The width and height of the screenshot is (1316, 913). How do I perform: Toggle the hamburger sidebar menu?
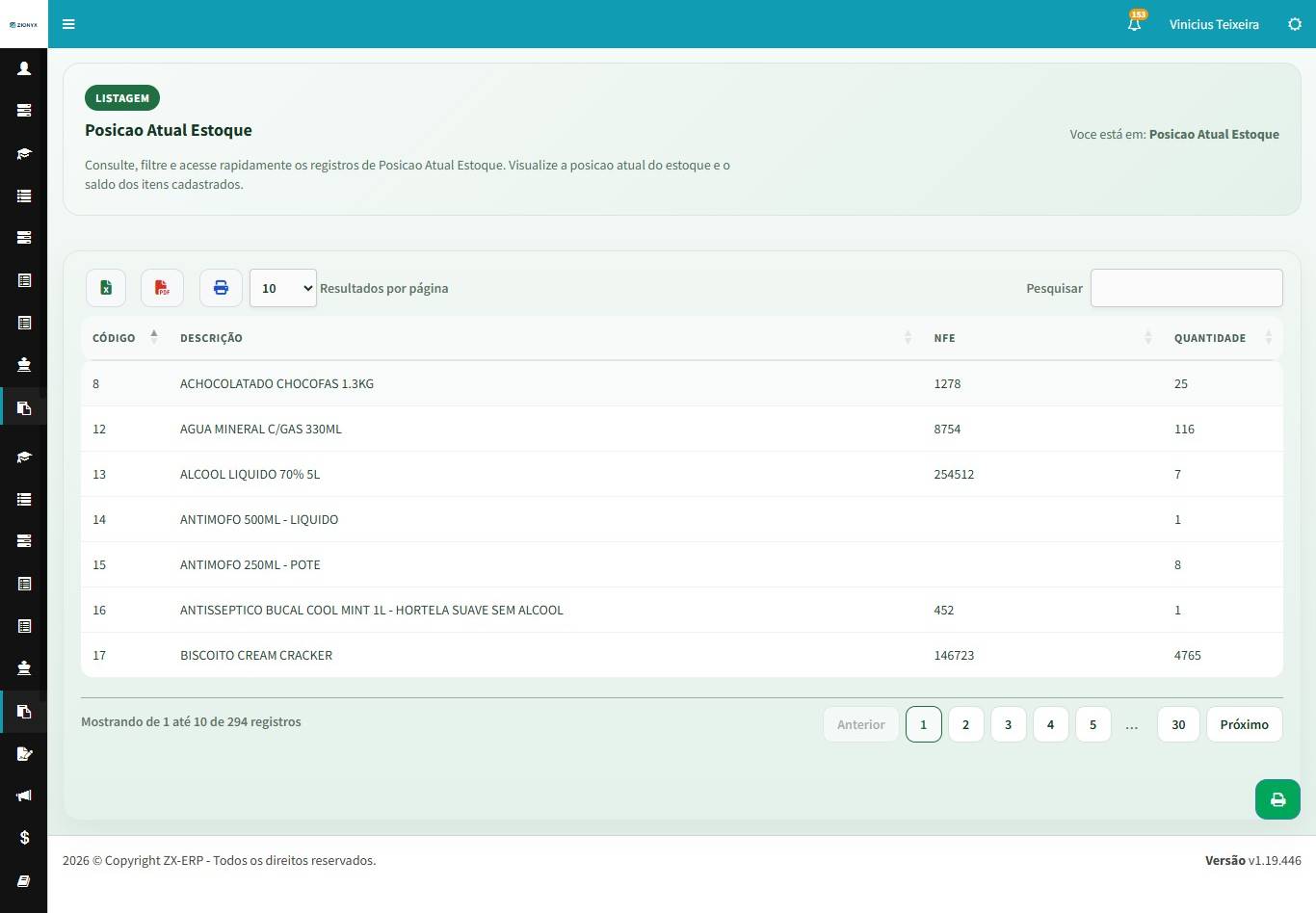pos(68,24)
